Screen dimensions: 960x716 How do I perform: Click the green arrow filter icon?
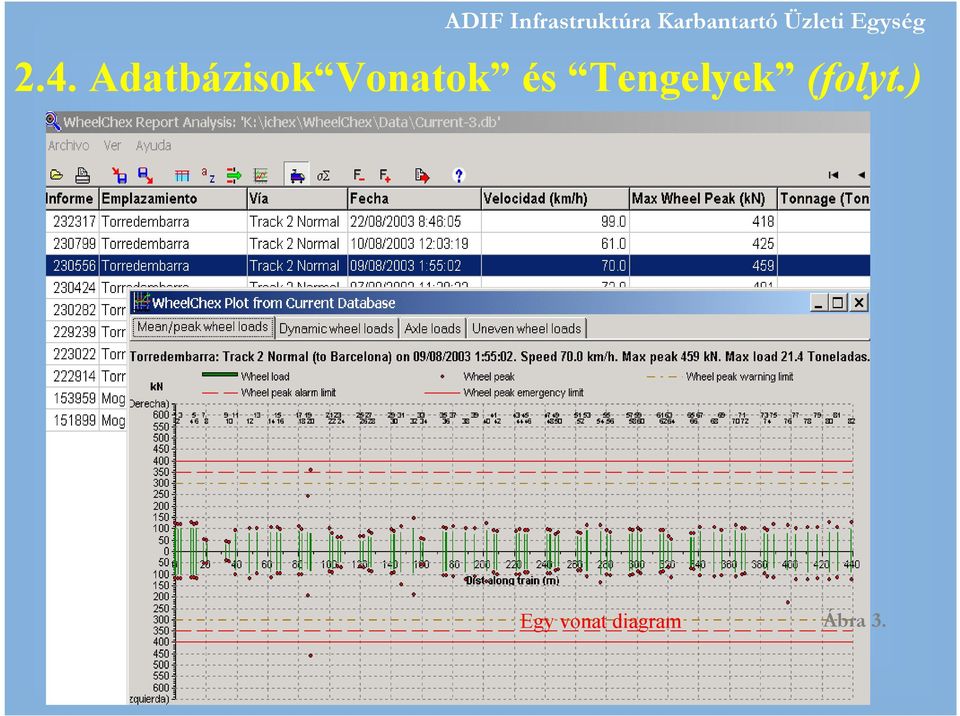[234, 176]
